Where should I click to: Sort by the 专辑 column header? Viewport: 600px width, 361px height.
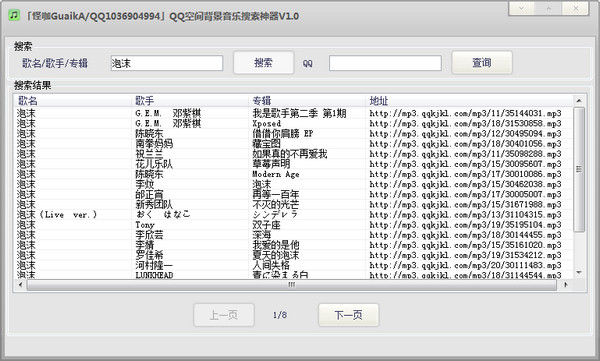(307, 101)
